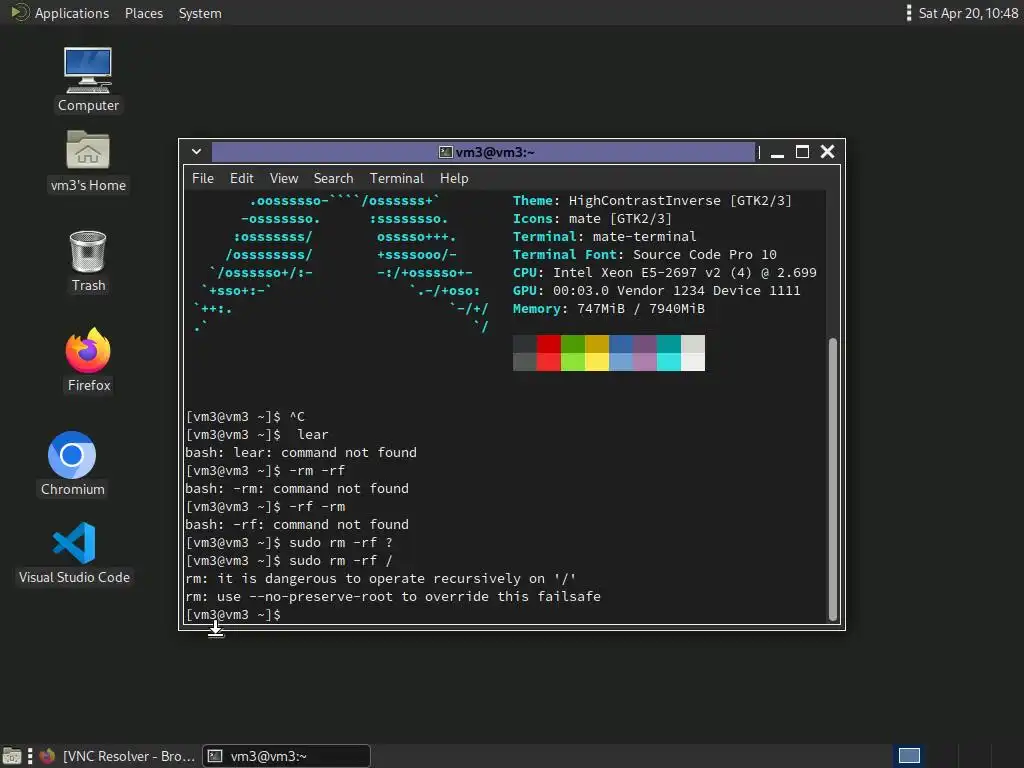Open the File menu in terminal
Viewport: 1024px width, 768px height.
pyautogui.click(x=202, y=178)
